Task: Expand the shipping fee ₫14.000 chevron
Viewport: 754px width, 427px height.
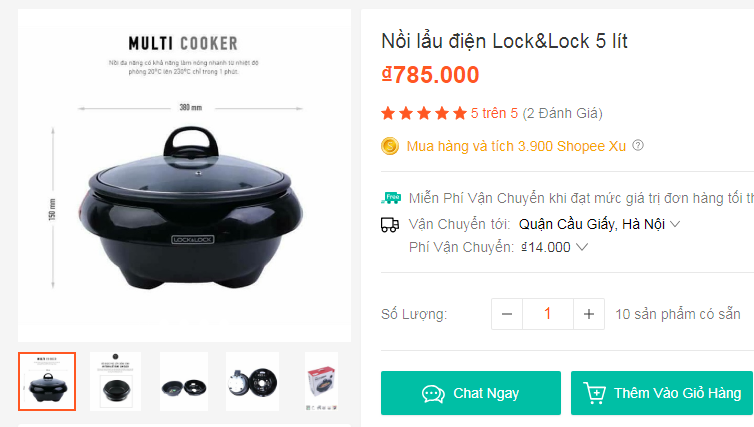Action: point(582,247)
